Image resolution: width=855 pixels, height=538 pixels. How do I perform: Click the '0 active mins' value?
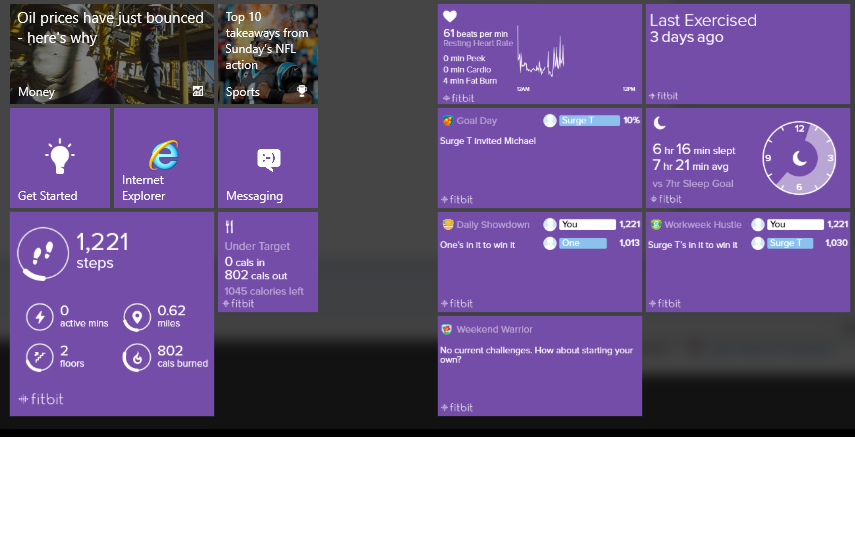click(x=84, y=316)
